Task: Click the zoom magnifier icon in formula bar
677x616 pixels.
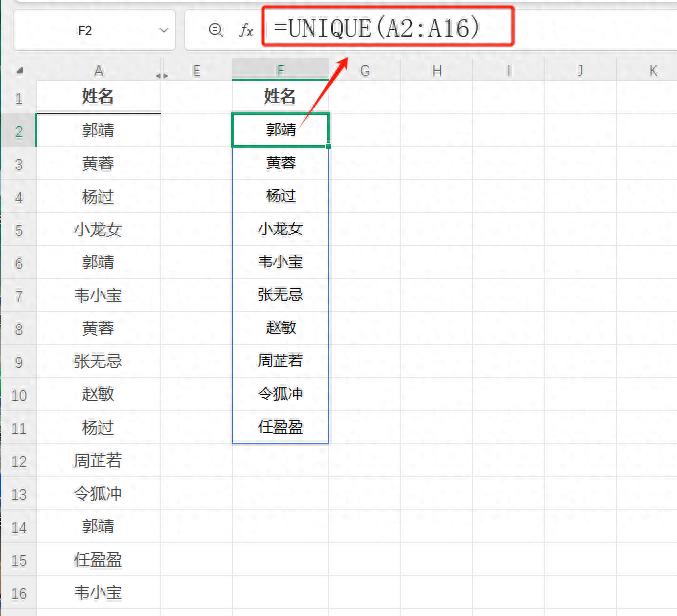Action: pyautogui.click(x=215, y=30)
